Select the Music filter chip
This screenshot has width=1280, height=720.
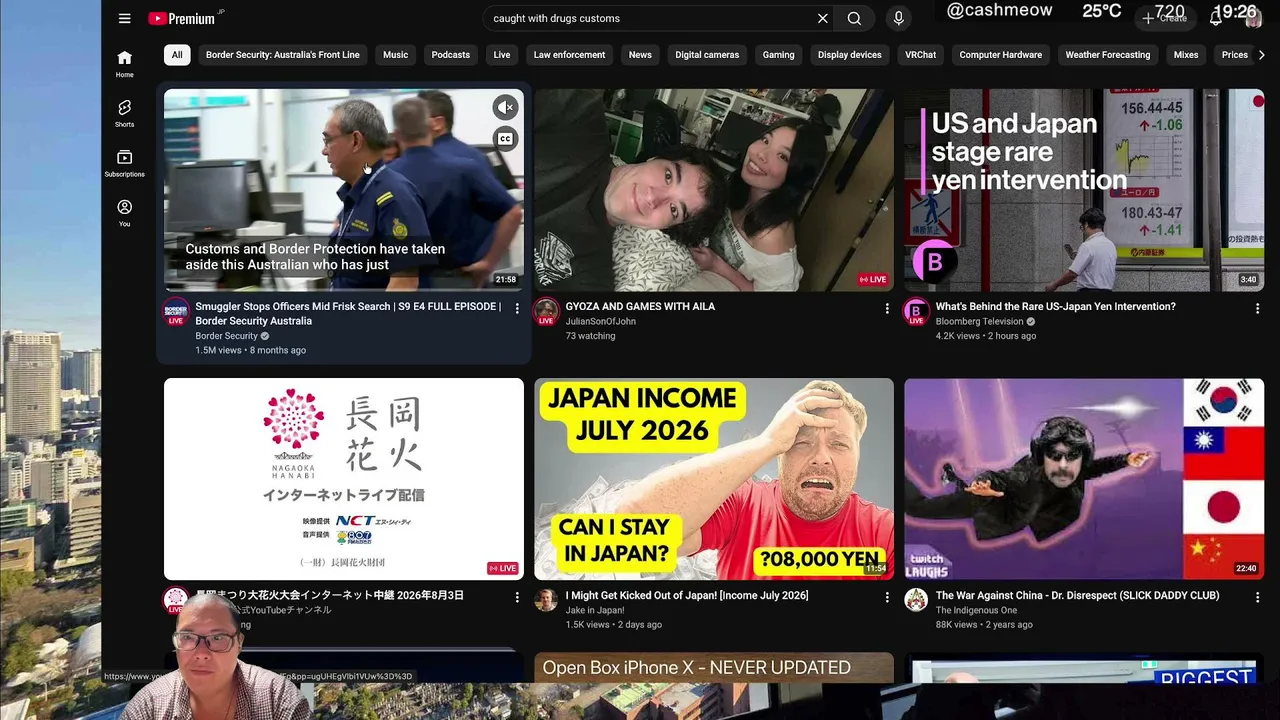pyautogui.click(x=395, y=55)
